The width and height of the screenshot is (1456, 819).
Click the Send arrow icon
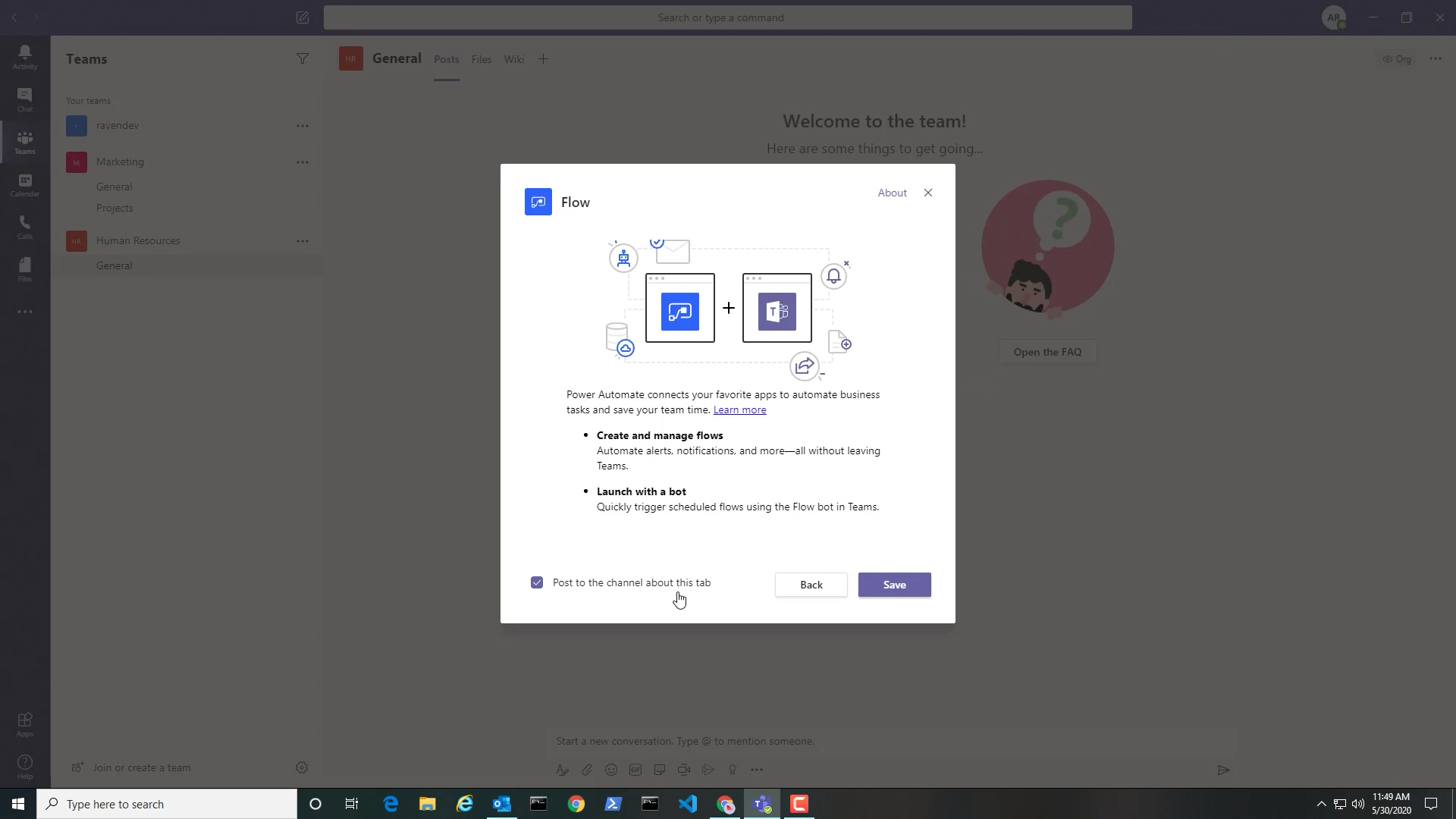click(x=1223, y=770)
